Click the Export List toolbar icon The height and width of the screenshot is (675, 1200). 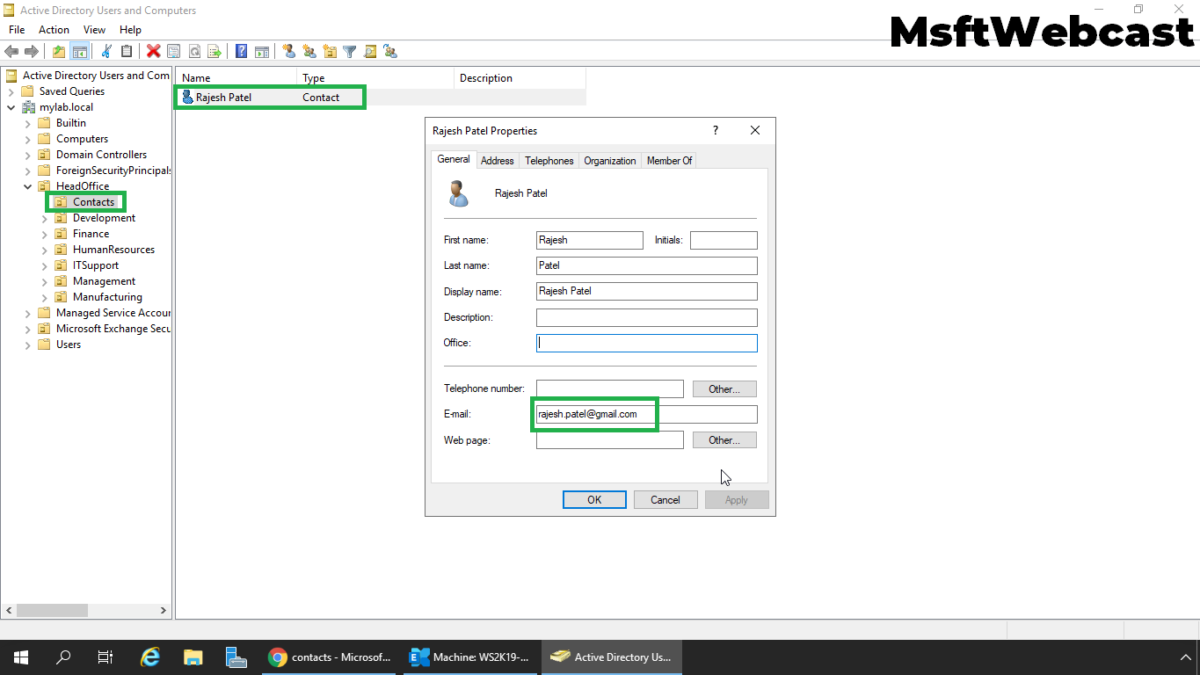213,51
